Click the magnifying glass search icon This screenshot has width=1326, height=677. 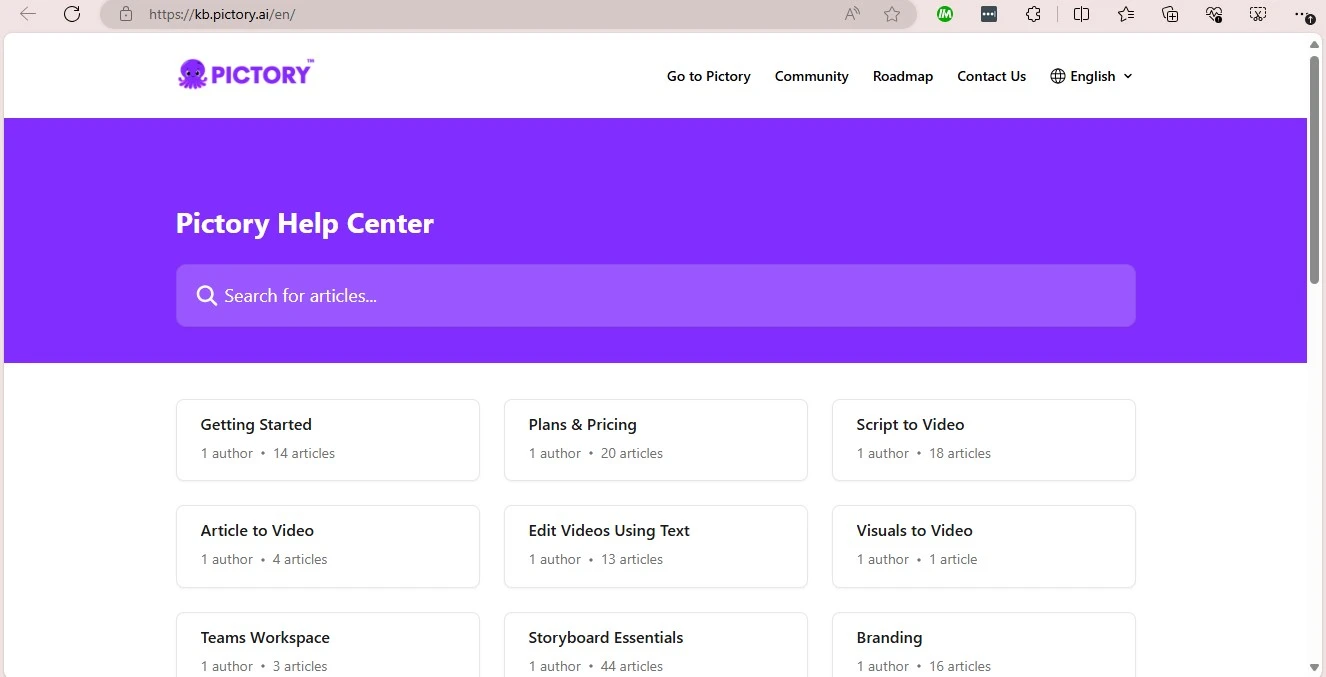pos(207,296)
